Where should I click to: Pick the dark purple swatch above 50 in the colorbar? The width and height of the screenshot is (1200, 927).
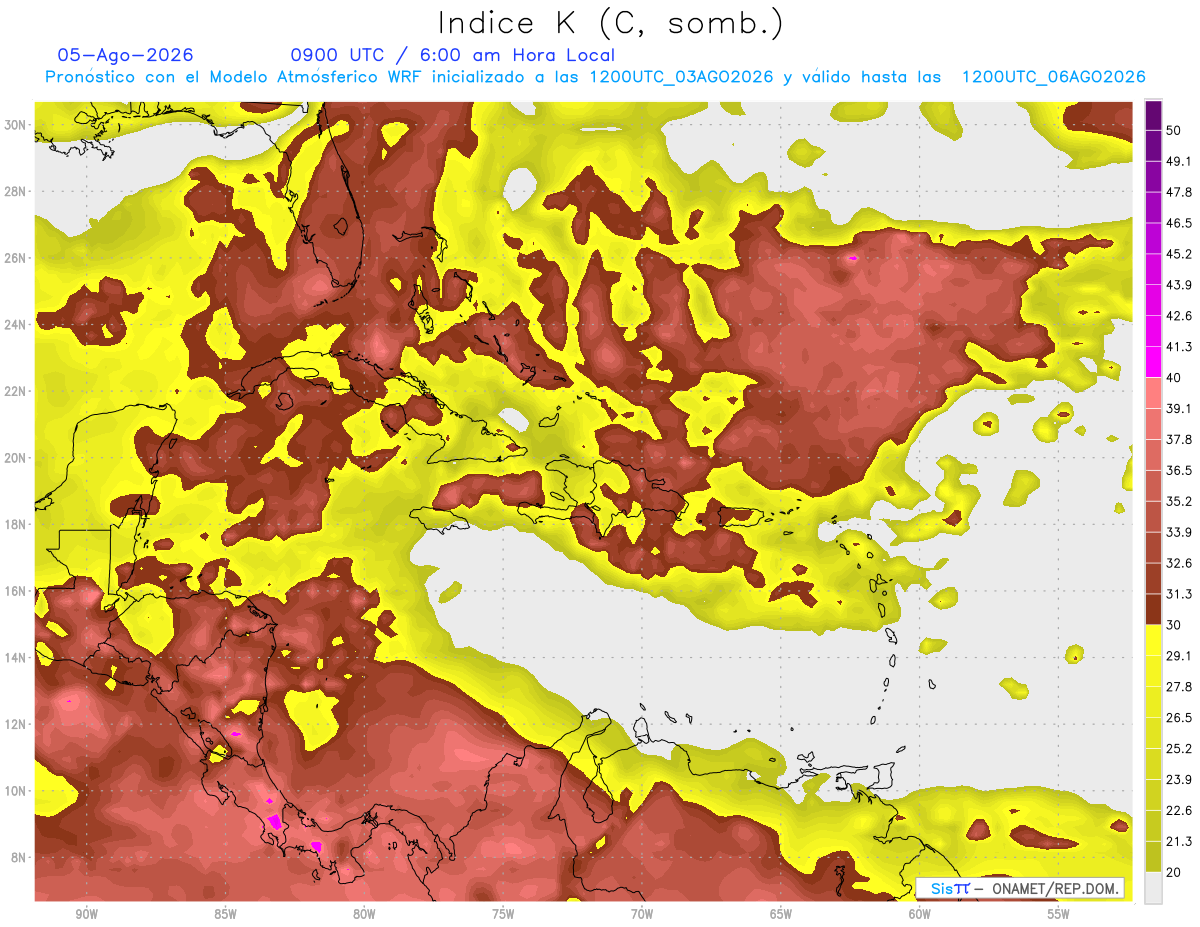pos(1153,115)
